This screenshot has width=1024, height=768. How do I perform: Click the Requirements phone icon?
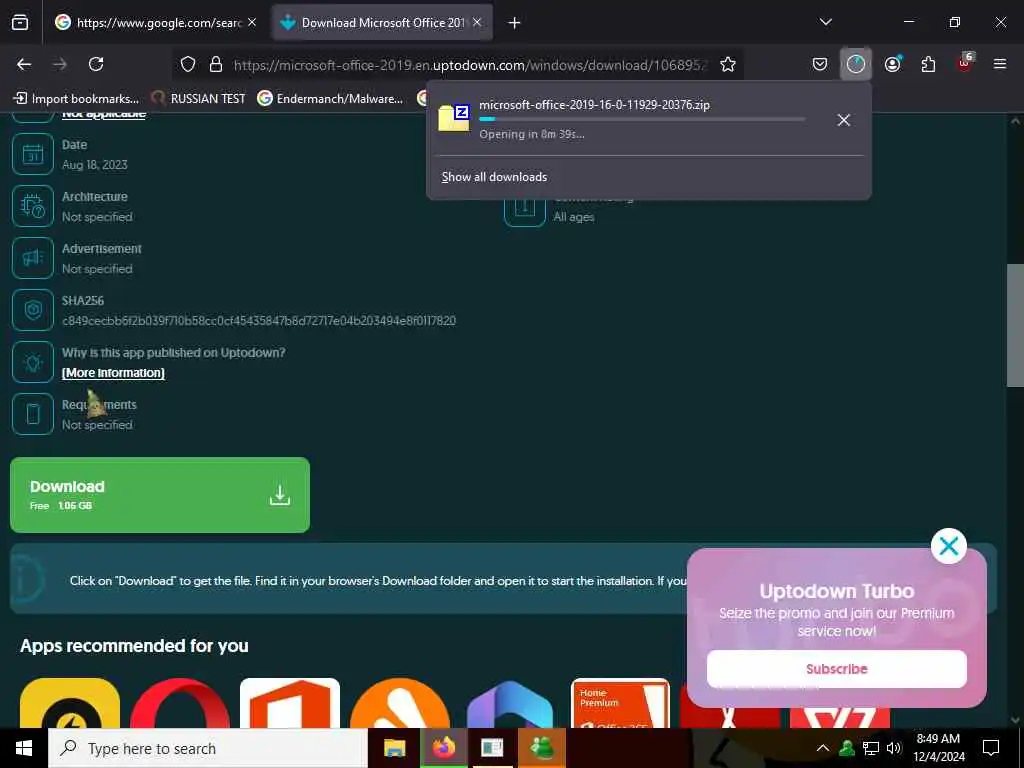point(33,413)
